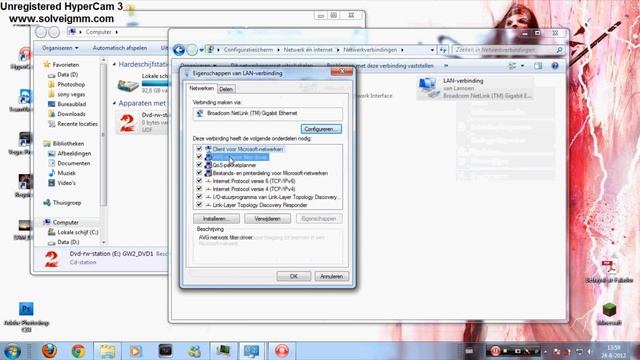Screen dimensions: 640x360
Task: Click the Verwijderen button
Action: (267, 219)
